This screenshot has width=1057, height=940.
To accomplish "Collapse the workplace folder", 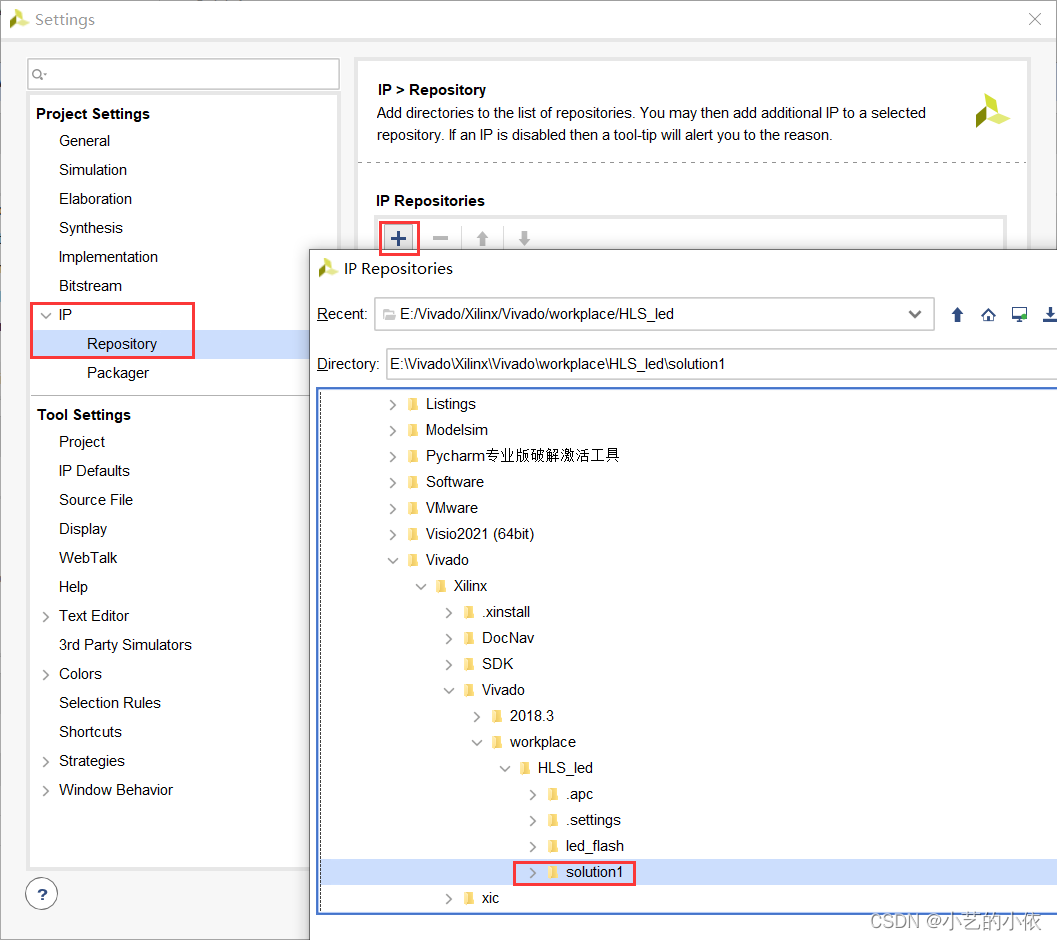I will tap(477, 742).
